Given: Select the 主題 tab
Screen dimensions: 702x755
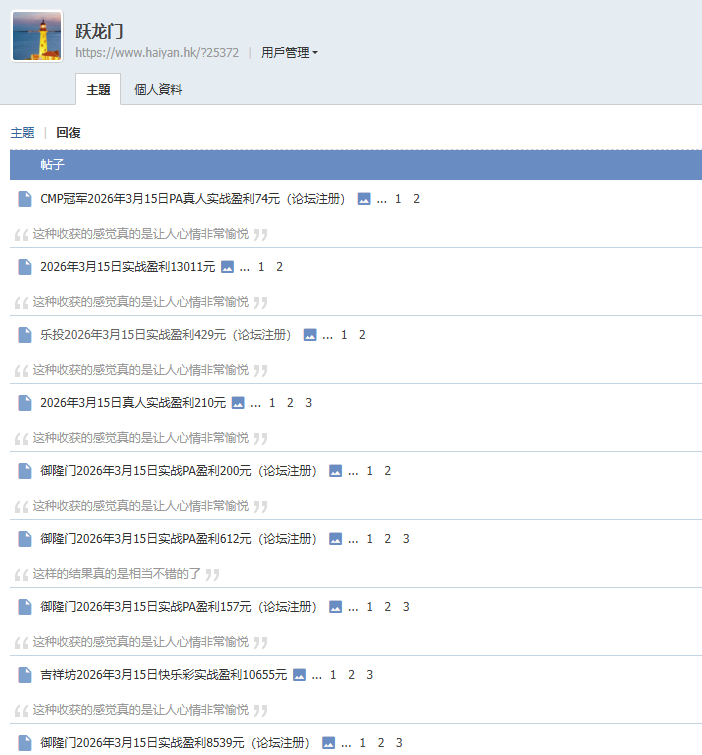Looking at the screenshot, I should [x=98, y=89].
